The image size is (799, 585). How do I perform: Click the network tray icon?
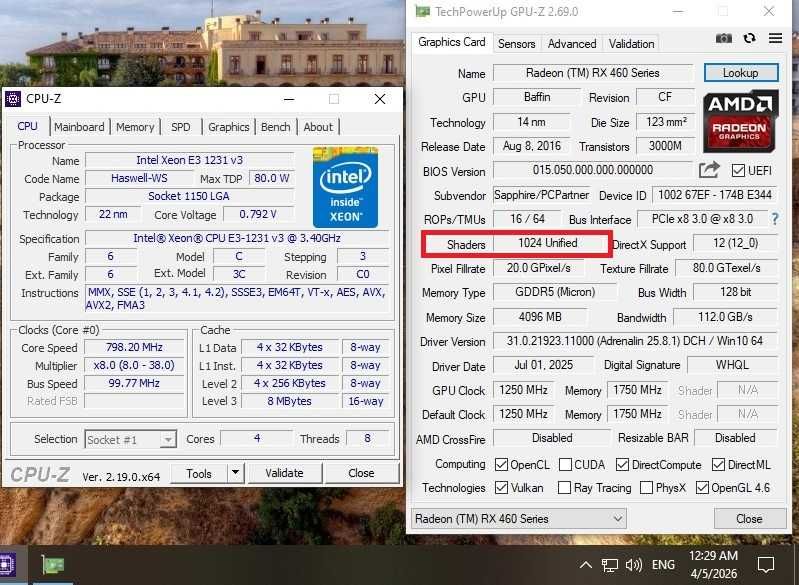pyautogui.click(x=609, y=565)
